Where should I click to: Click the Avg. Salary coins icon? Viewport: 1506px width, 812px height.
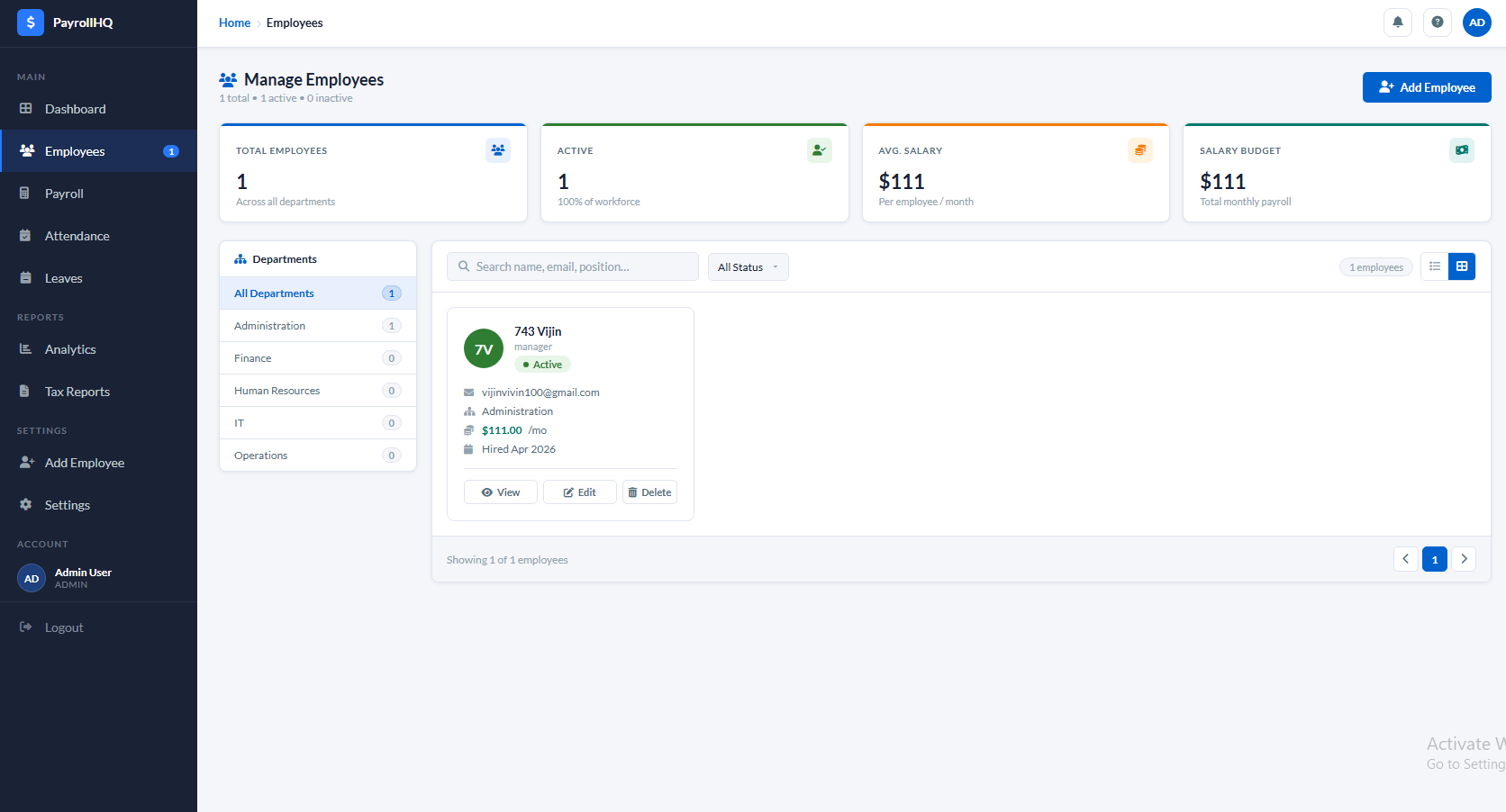(1139, 150)
